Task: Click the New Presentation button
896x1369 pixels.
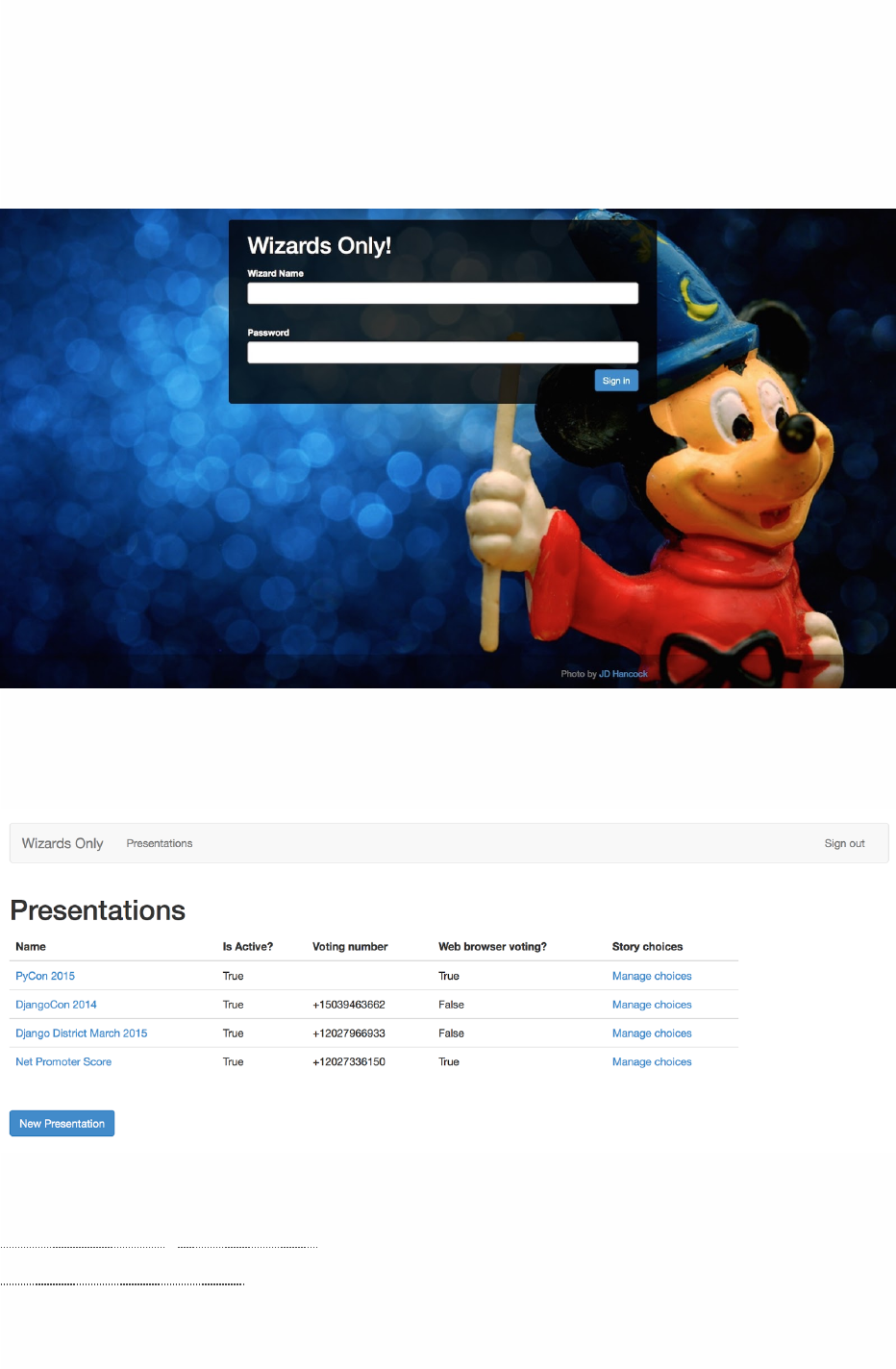Action: (x=62, y=1123)
